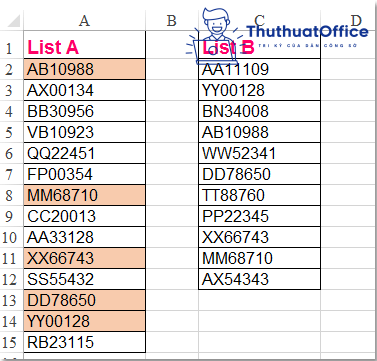Select column A header

point(85,21)
